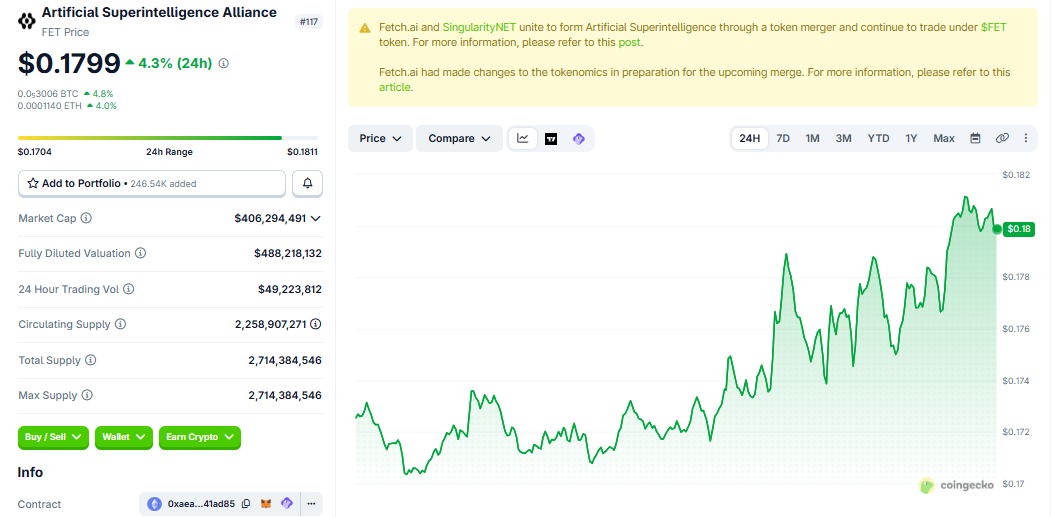The image size is (1051, 517).
Task: Open 24 Hour Trading Vol info icon
Action: (x=129, y=289)
